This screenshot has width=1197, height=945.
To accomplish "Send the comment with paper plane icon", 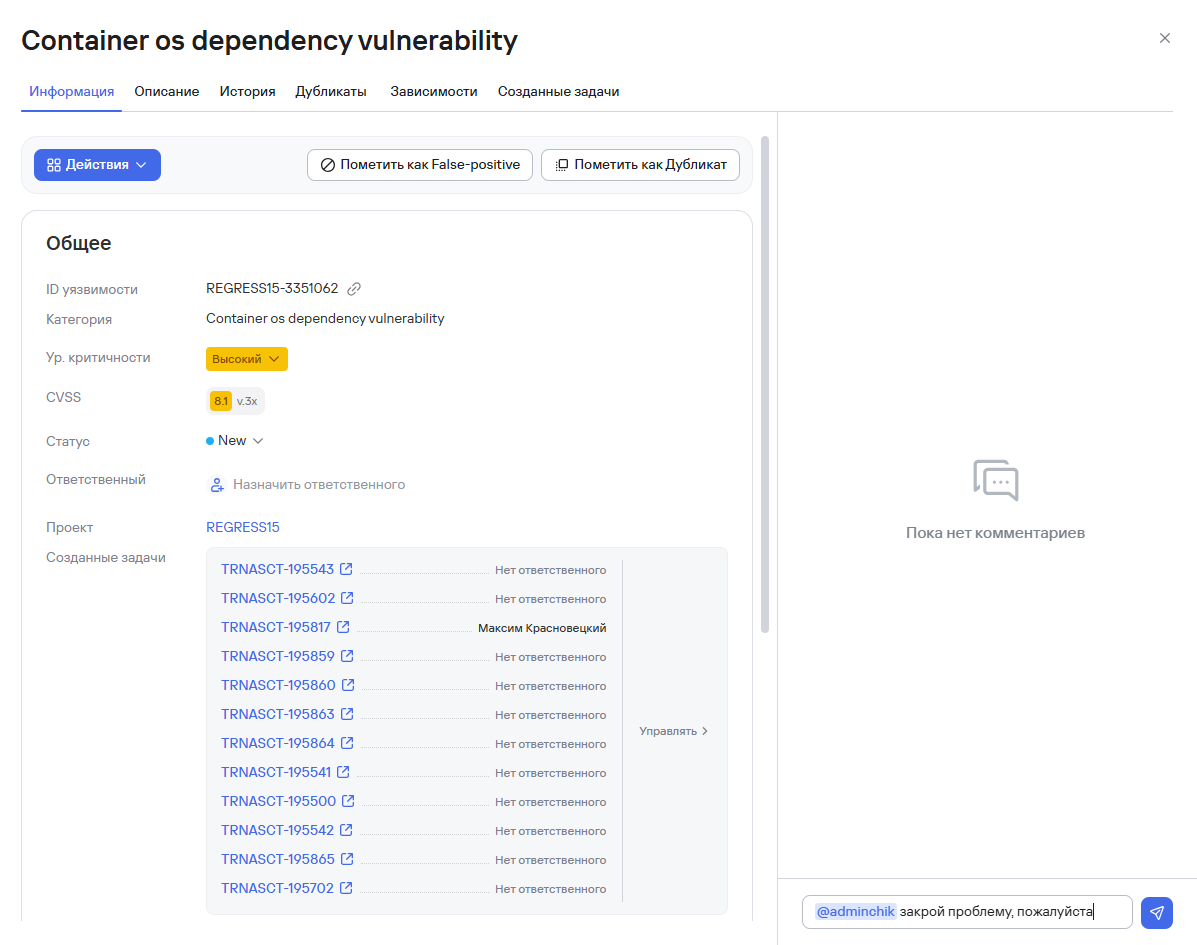I will (x=1157, y=912).
